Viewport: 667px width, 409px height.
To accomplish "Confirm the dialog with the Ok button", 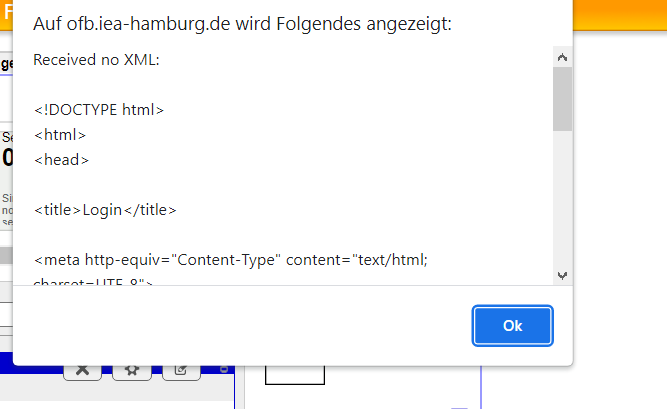I will coord(512,326).
